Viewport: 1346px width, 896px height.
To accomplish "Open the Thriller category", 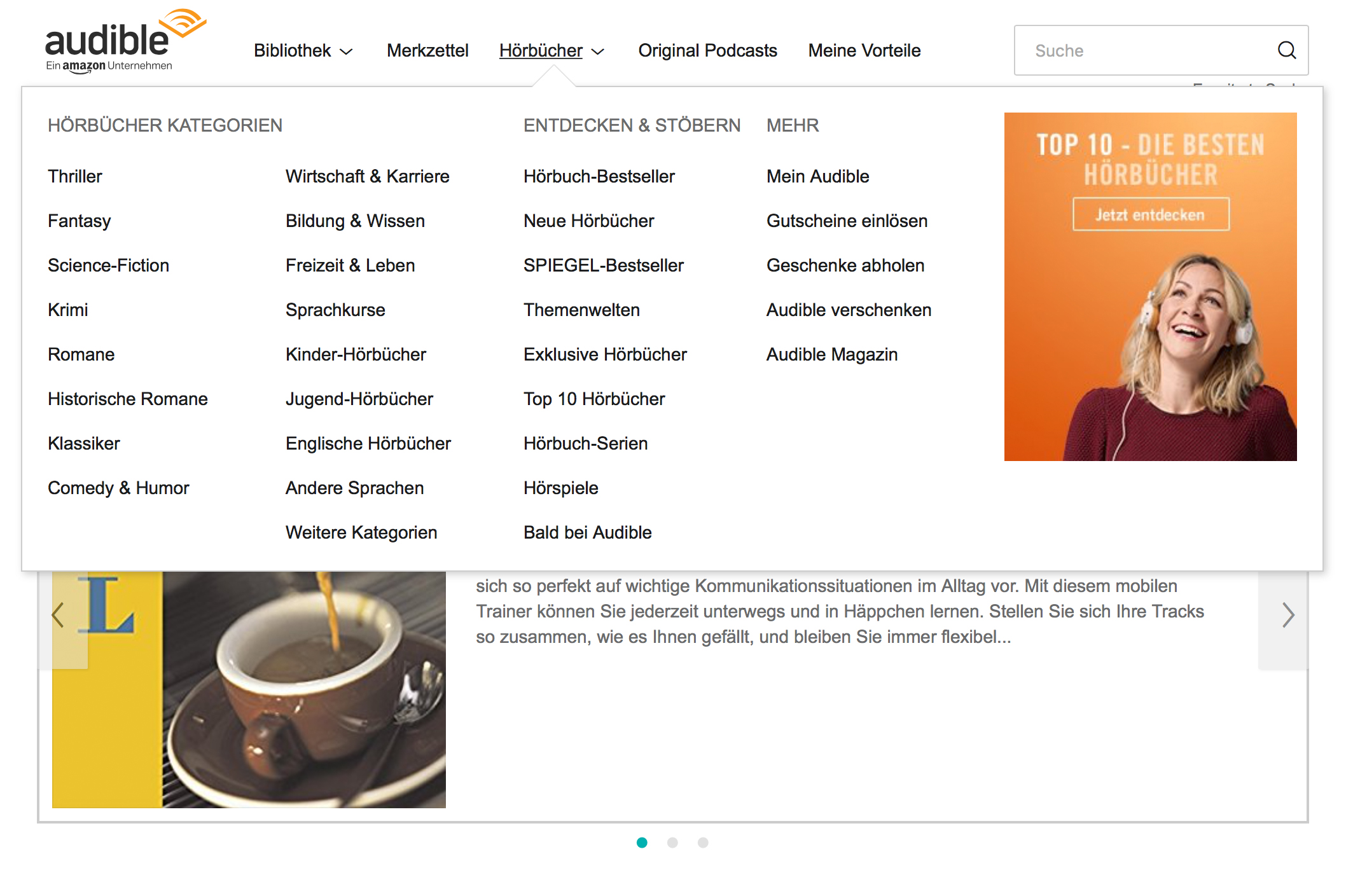I will (x=75, y=176).
